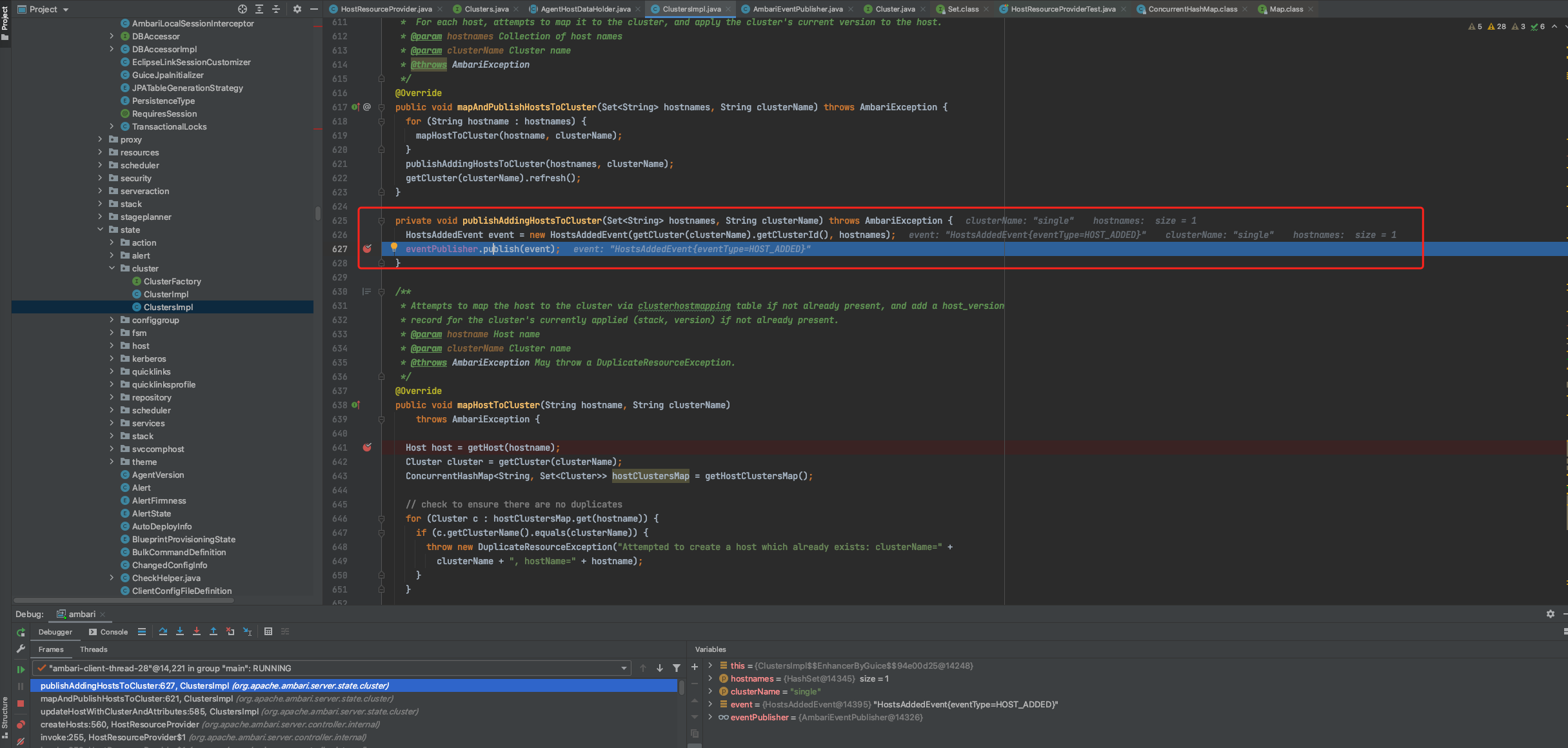Click the Collapse All icon in Project panel

tap(276, 9)
